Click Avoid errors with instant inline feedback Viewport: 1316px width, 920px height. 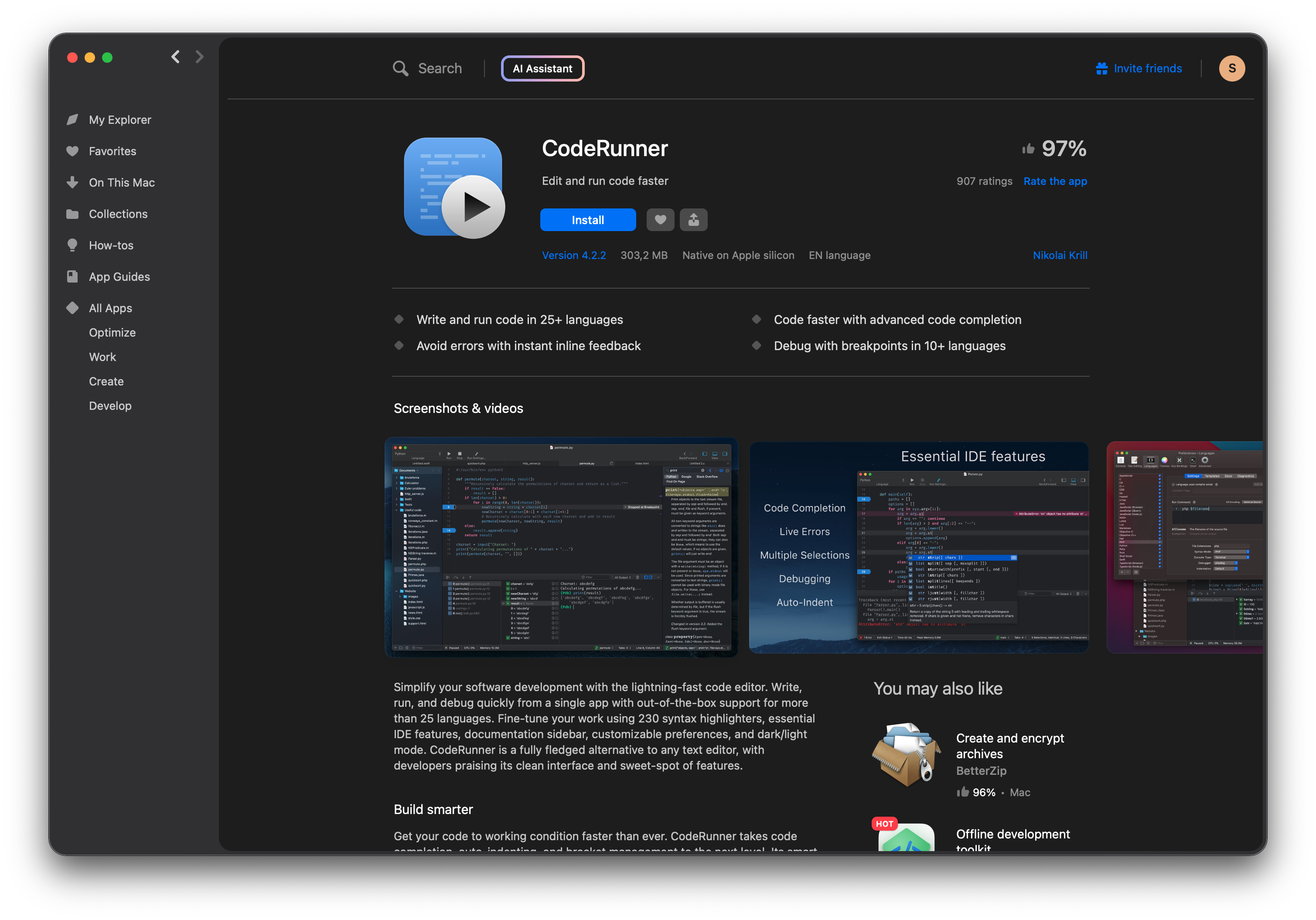[528, 346]
